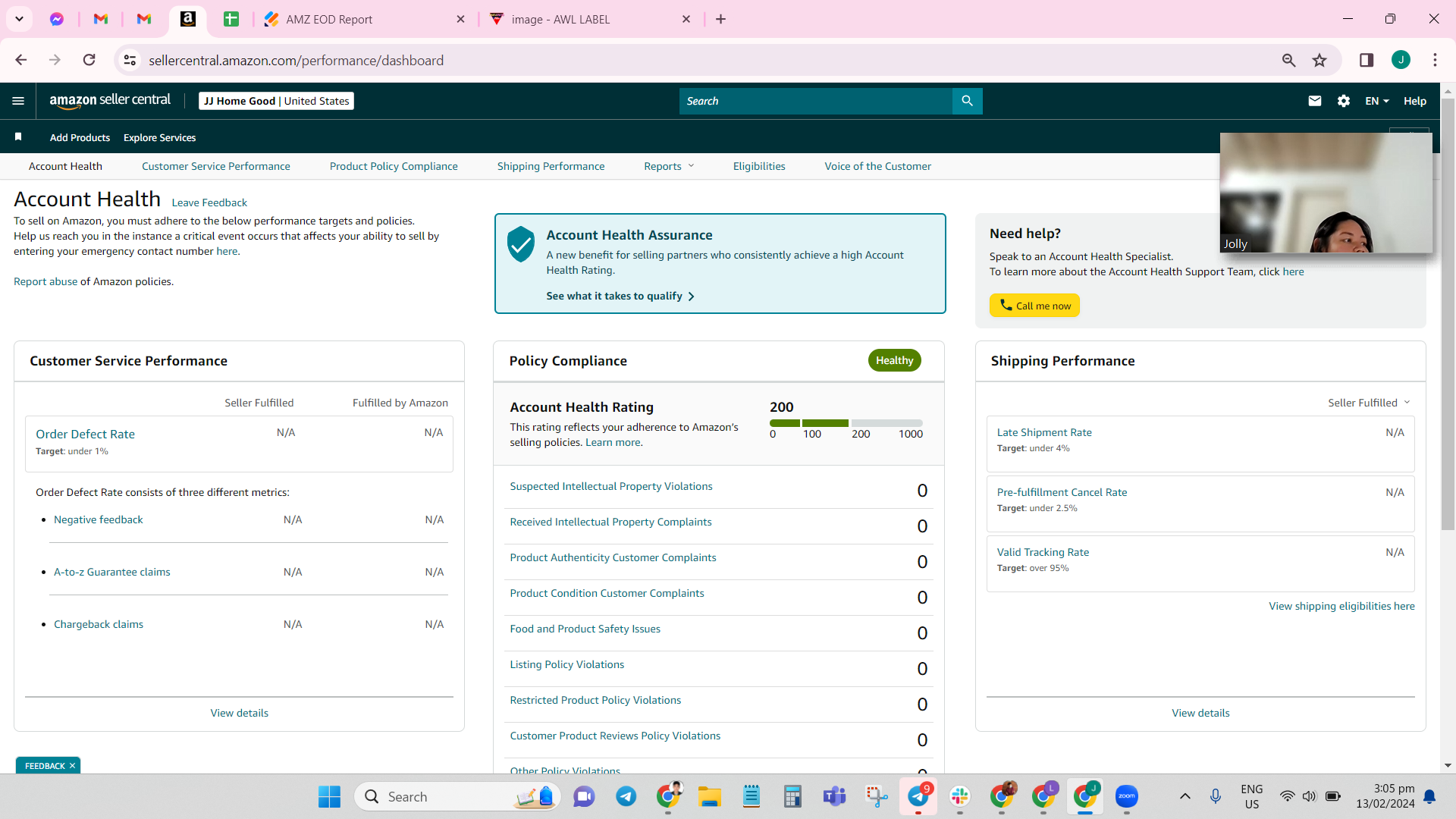Click the Add Products menu item
The image size is (1456, 819).
point(80,137)
